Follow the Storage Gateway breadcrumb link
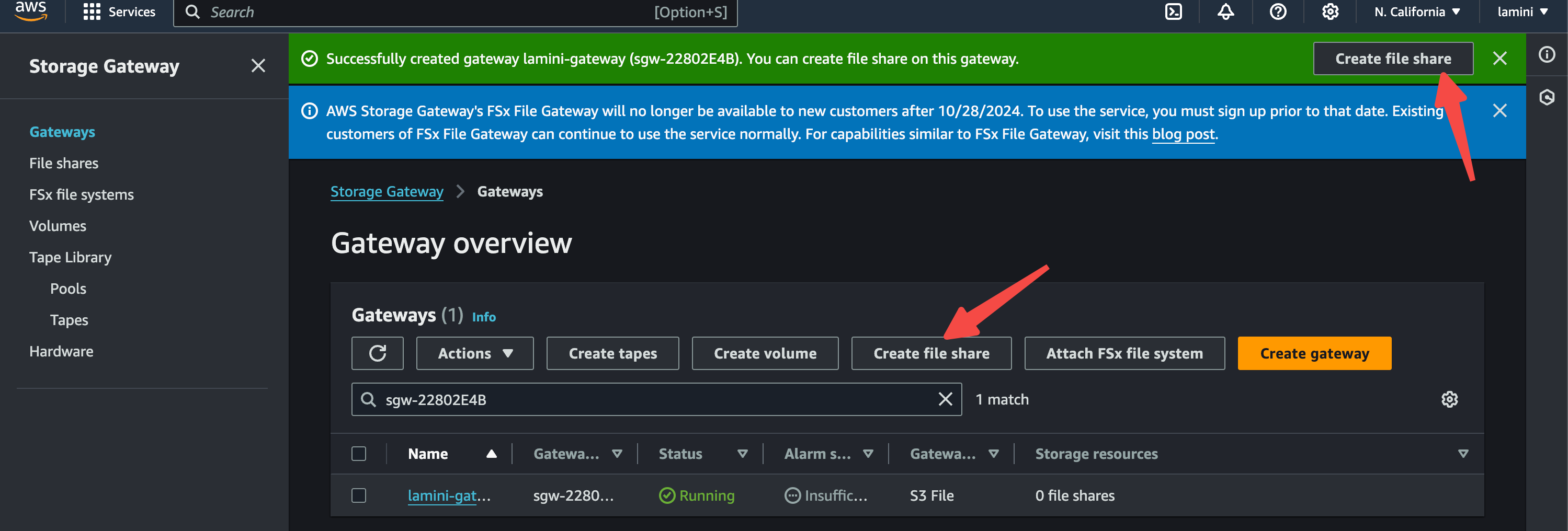The width and height of the screenshot is (1568, 531). point(387,192)
